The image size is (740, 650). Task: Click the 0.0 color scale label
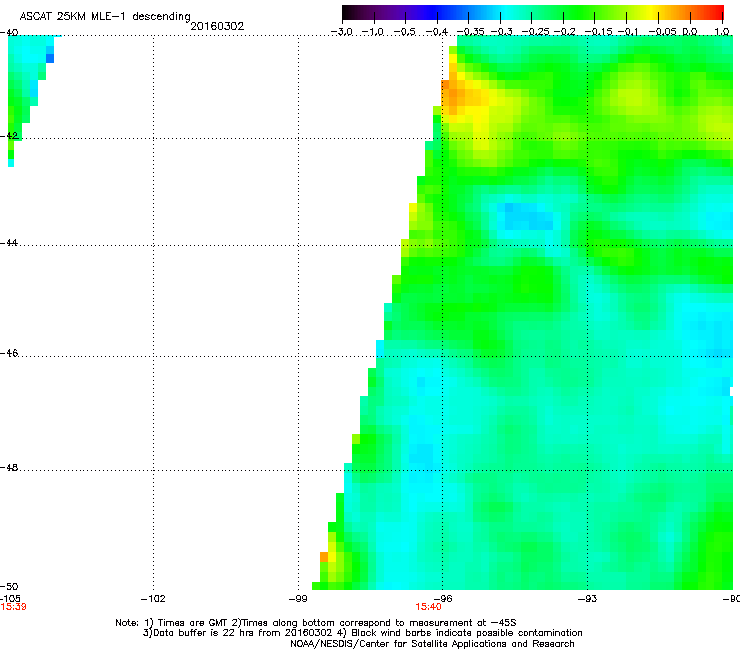point(690,32)
